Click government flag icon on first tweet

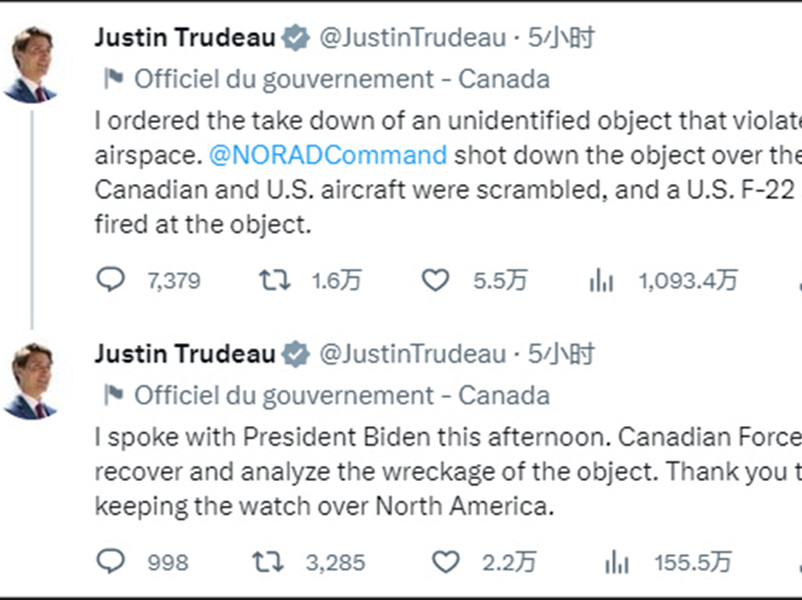coord(113,79)
